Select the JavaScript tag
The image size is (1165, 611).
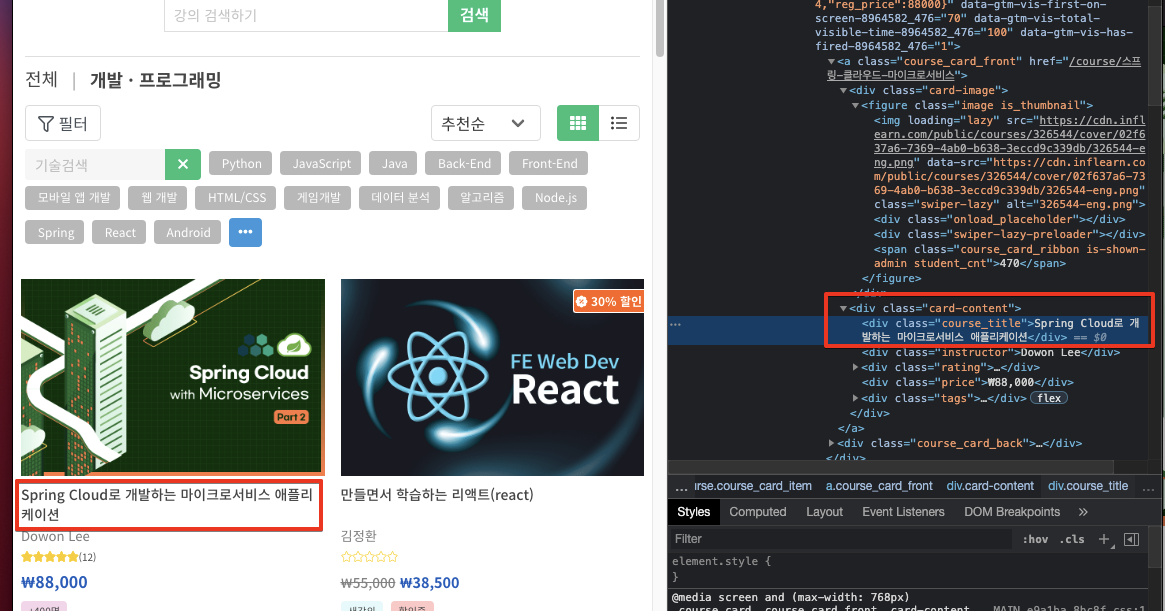pyautogui.click(x=322, y=164)
